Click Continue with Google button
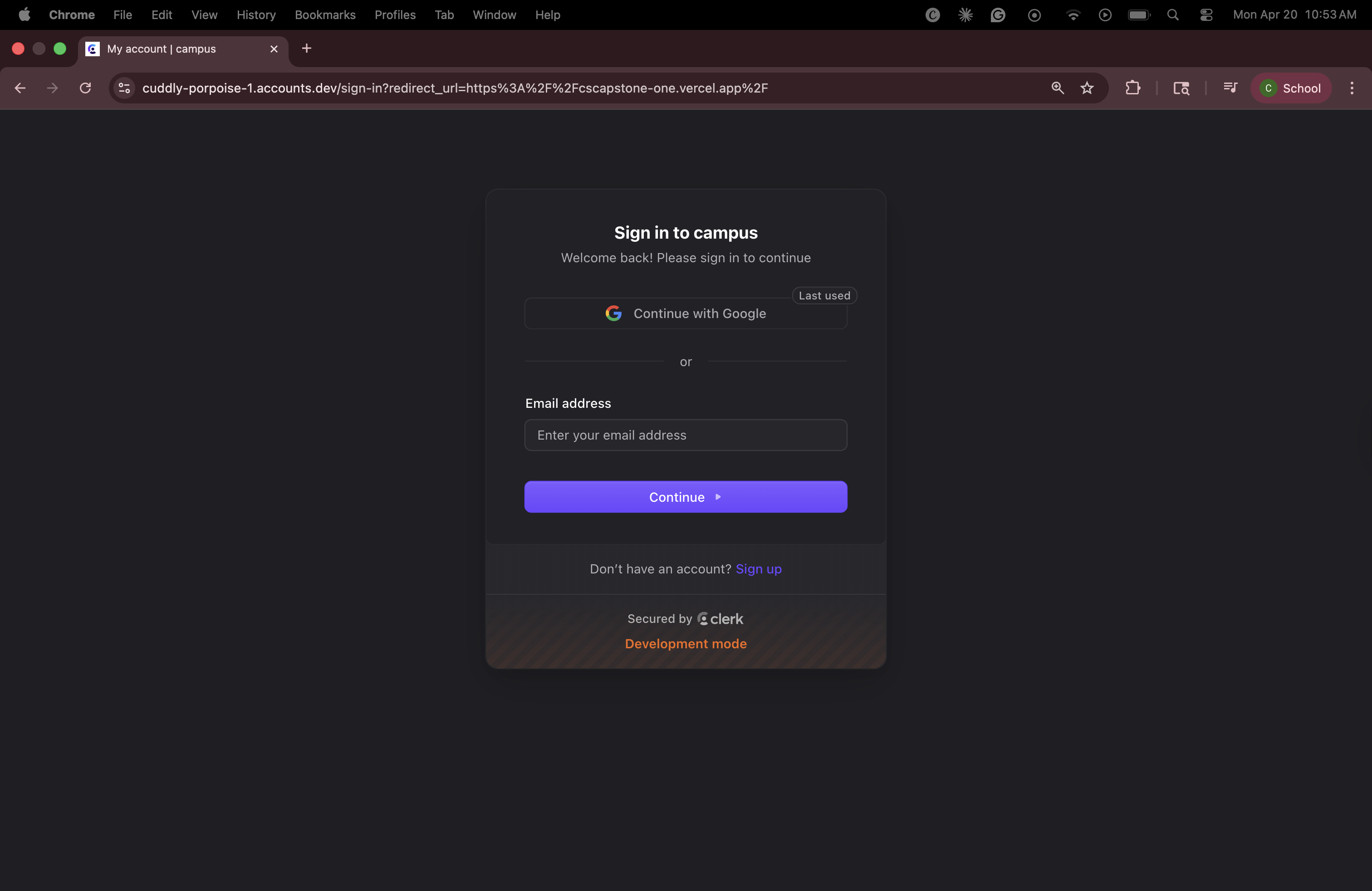1372x891 pixels. [686, 313]
